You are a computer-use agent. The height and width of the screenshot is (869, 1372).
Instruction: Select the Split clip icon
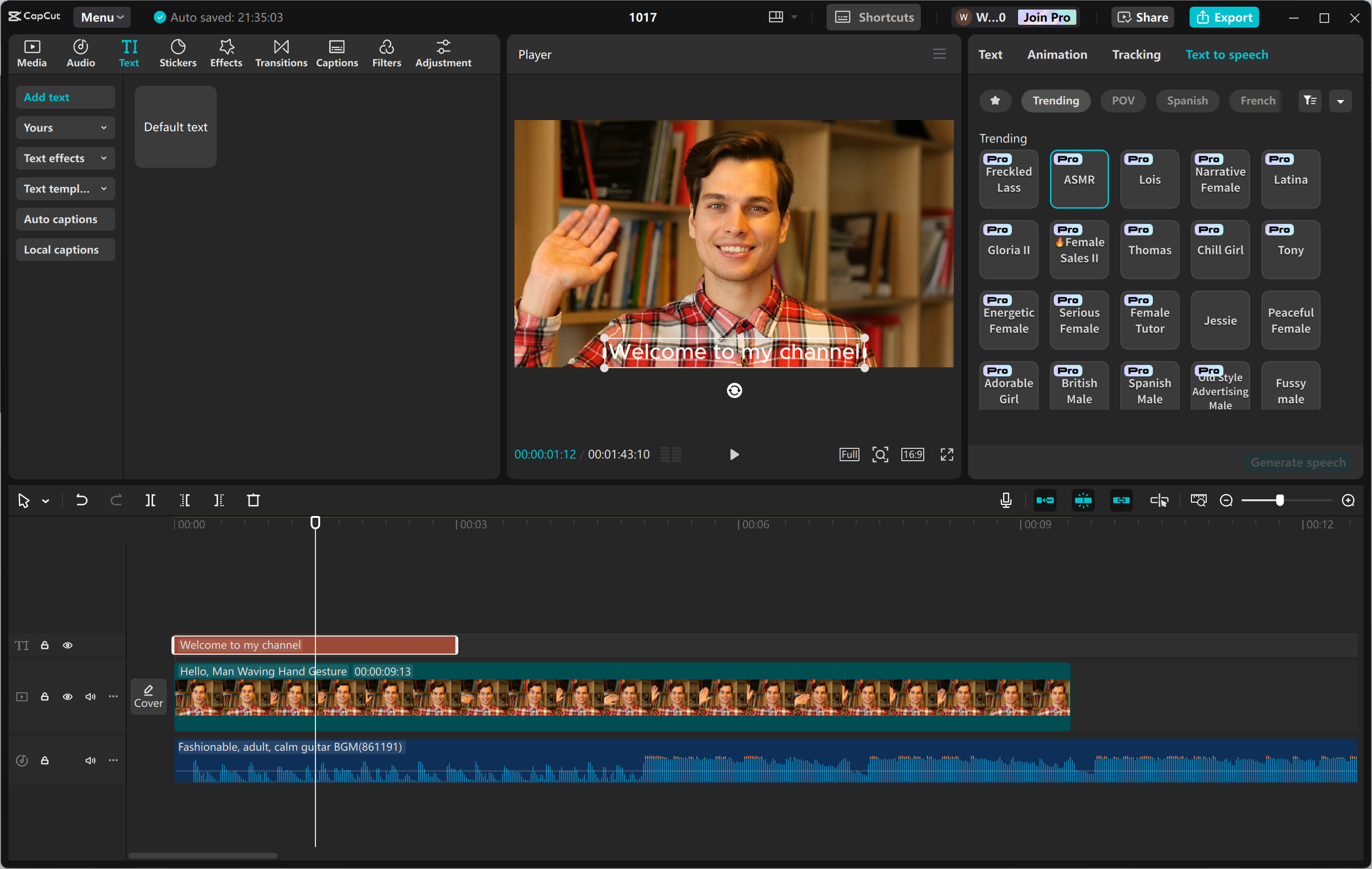point(151,500)
